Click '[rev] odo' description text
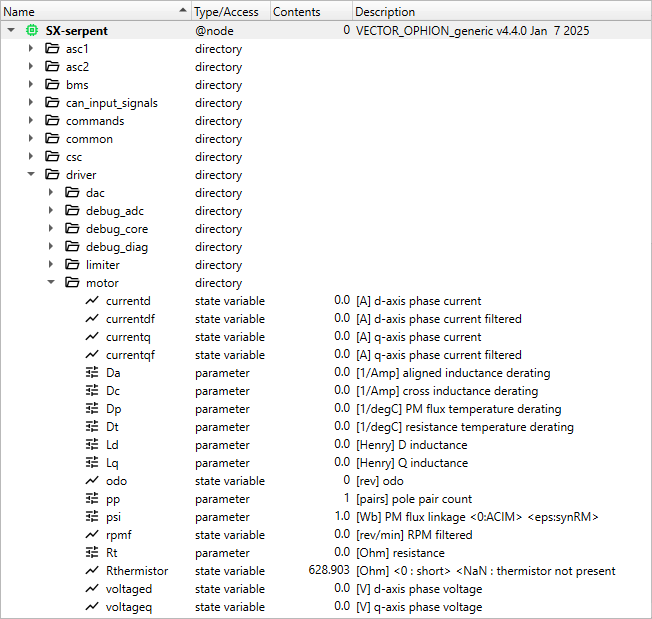652x619 pixels. click(x=380, y=481)
